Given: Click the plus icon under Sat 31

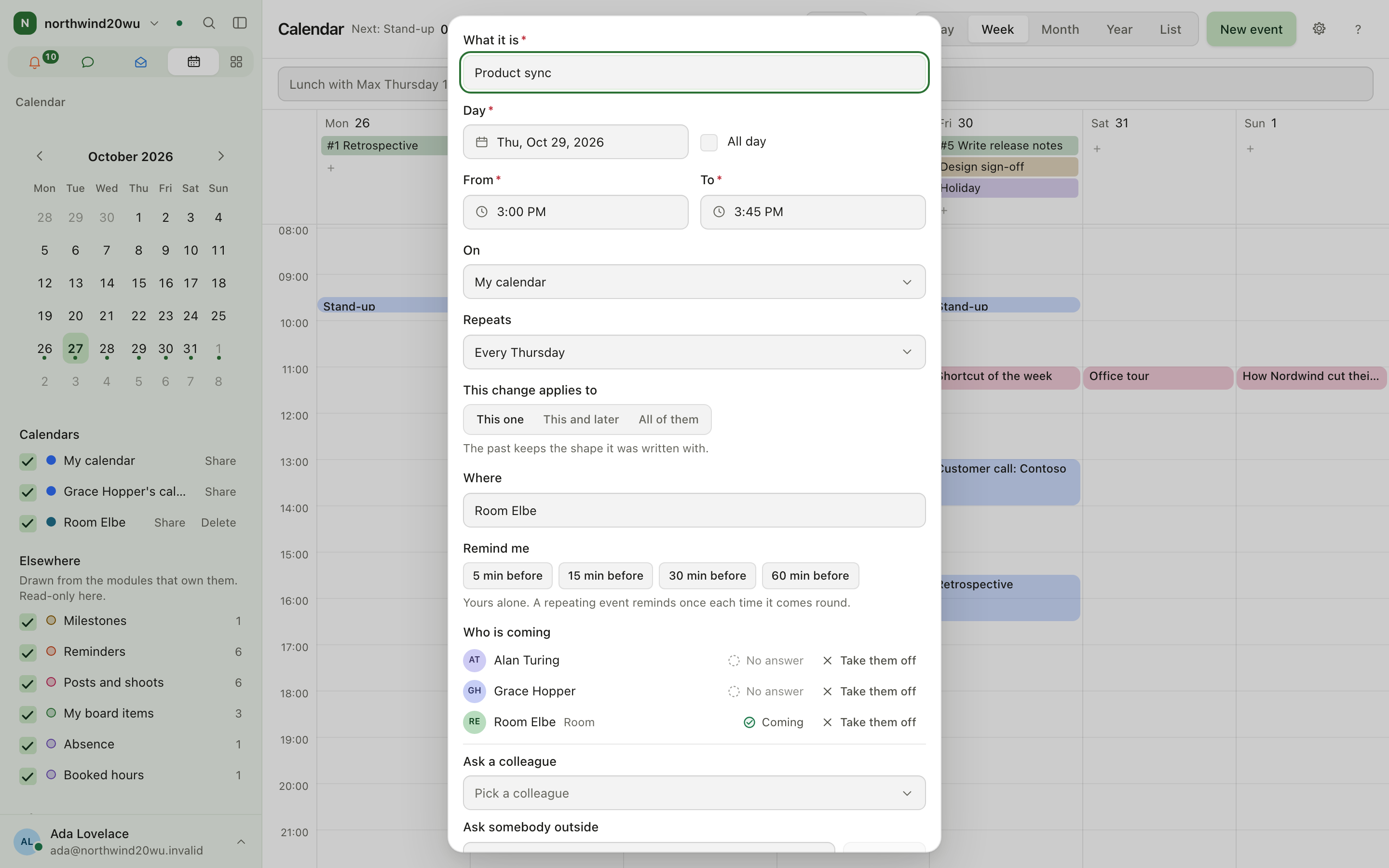Looking at the screenshot, I should click(1097, 149).
